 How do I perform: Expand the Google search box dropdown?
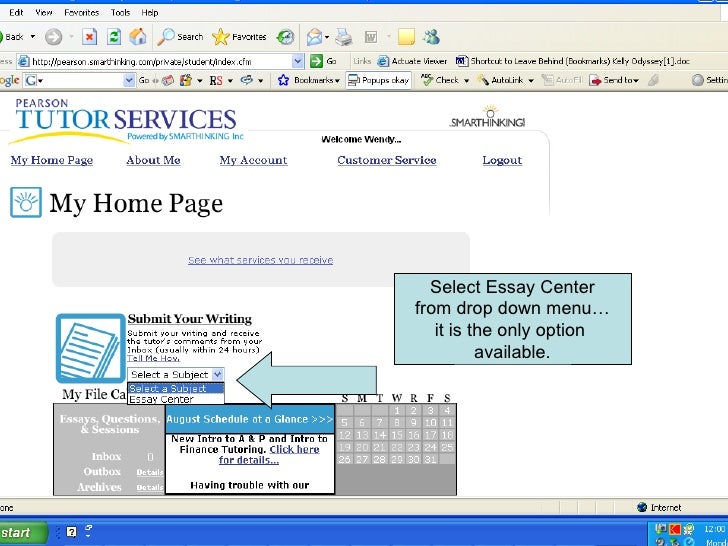pyautogui.click(x=129, y=80)
